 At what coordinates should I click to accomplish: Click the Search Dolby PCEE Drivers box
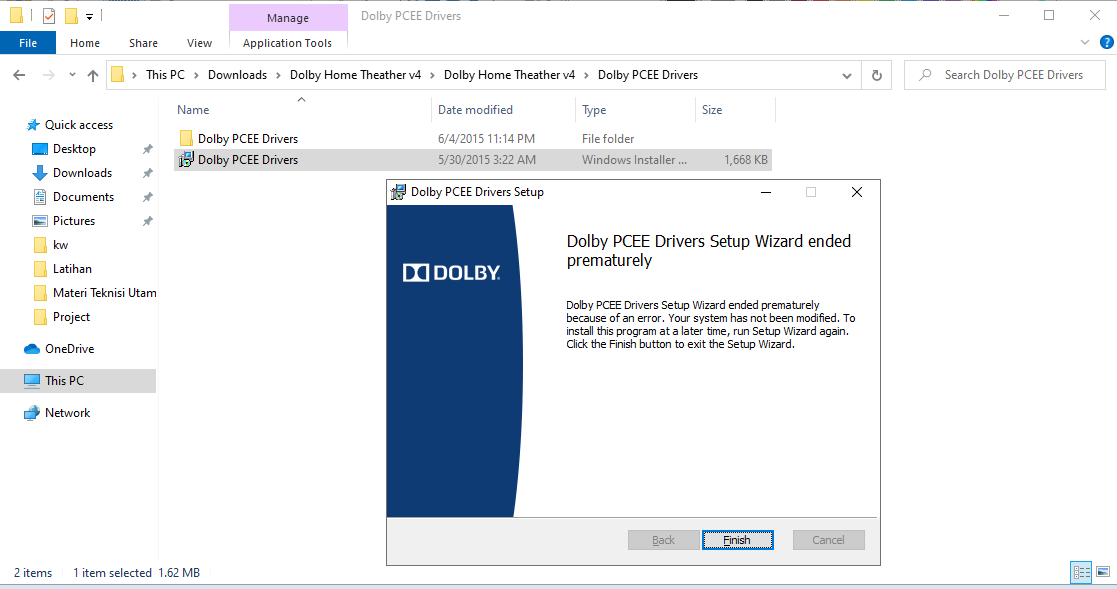[1004, 75]
